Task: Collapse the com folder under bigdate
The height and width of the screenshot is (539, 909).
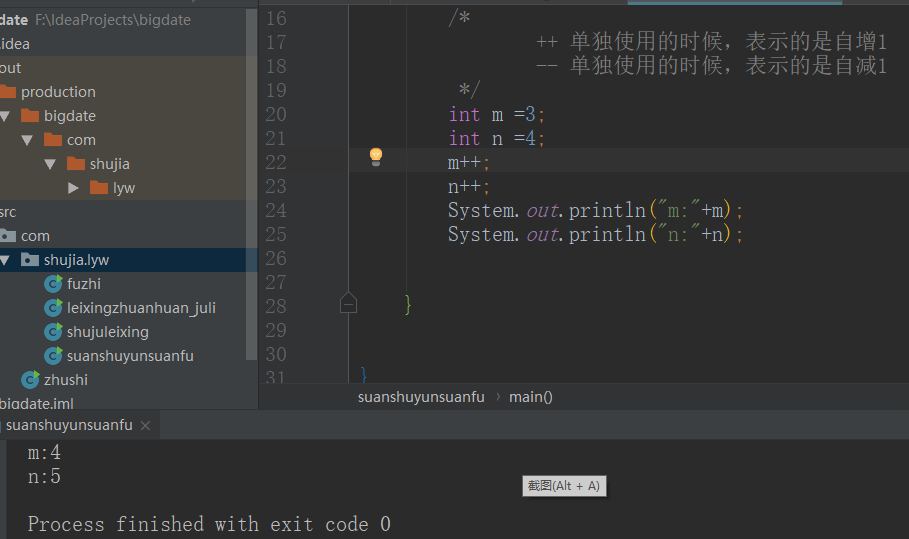Action: click(27, 140)
